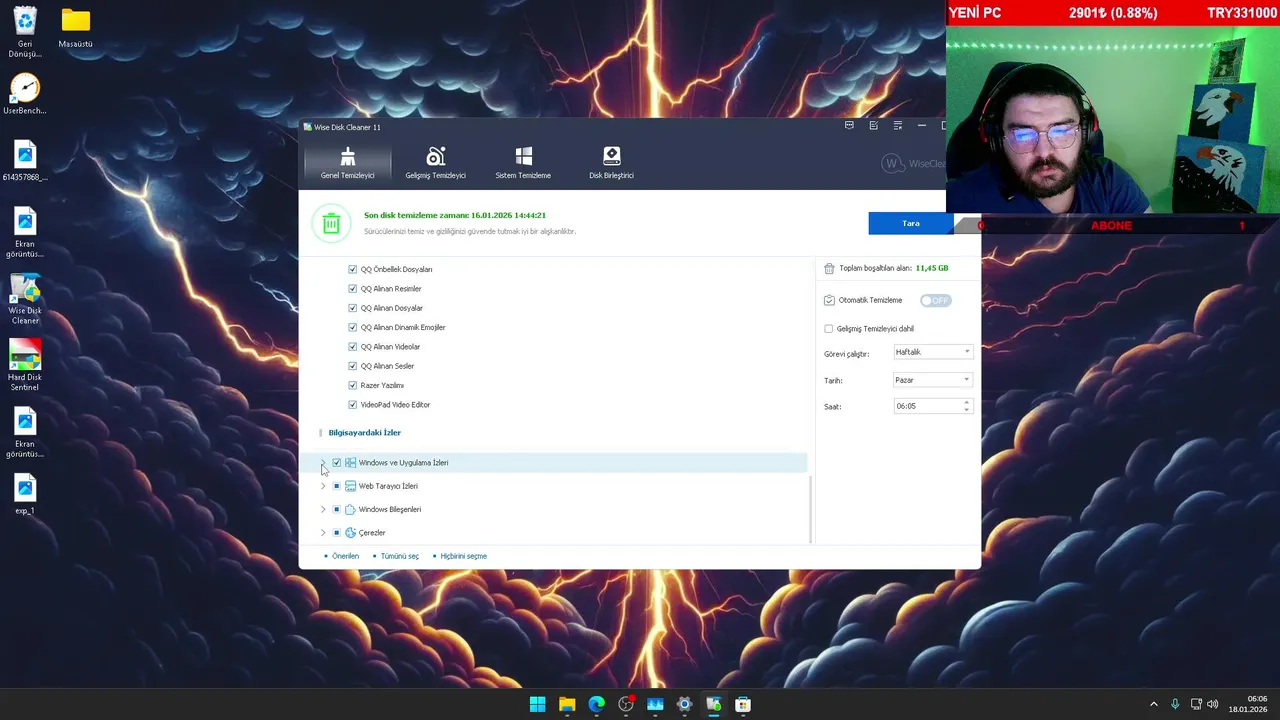Open the Sistem Temizleme tab
This screenshot has width=1280, height=720.
pos(523,162)
